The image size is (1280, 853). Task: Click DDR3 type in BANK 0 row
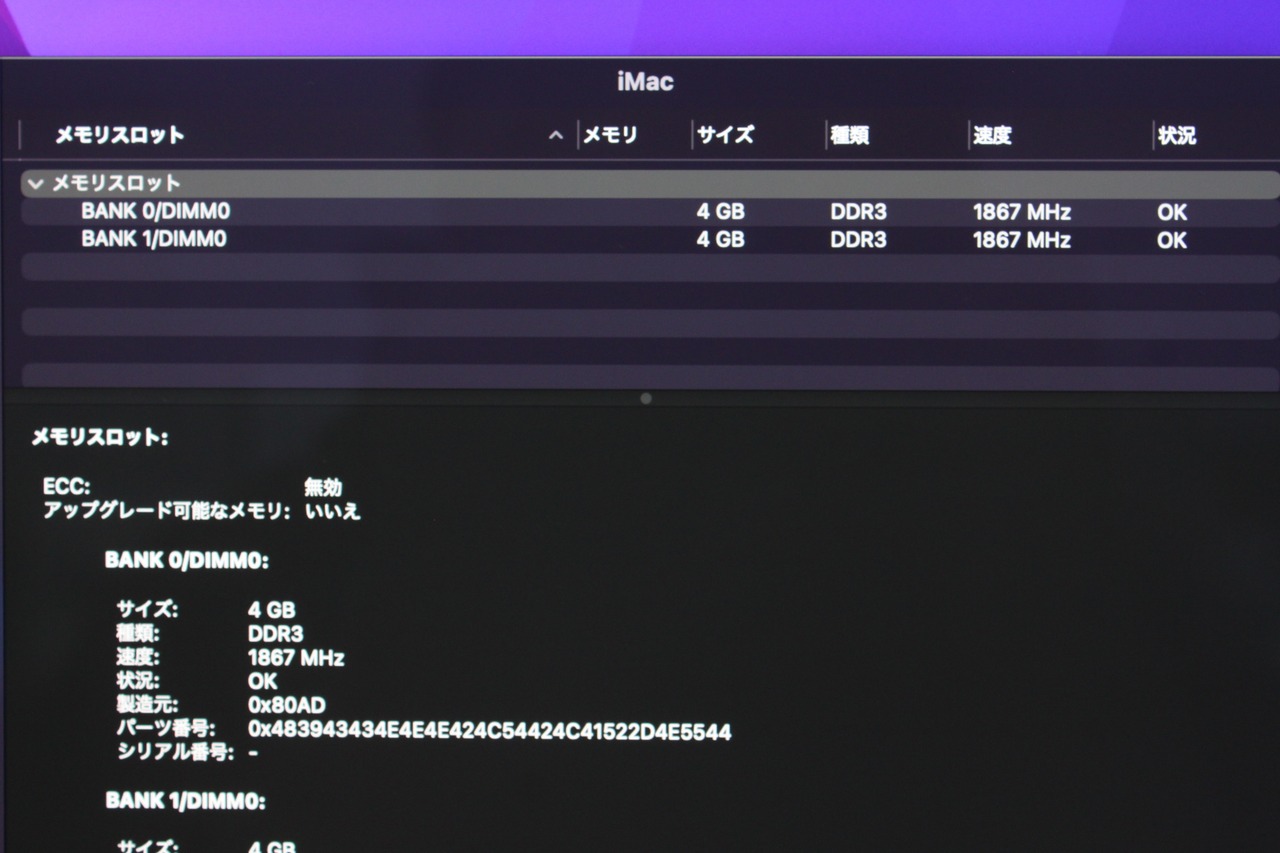pos(859,212)
